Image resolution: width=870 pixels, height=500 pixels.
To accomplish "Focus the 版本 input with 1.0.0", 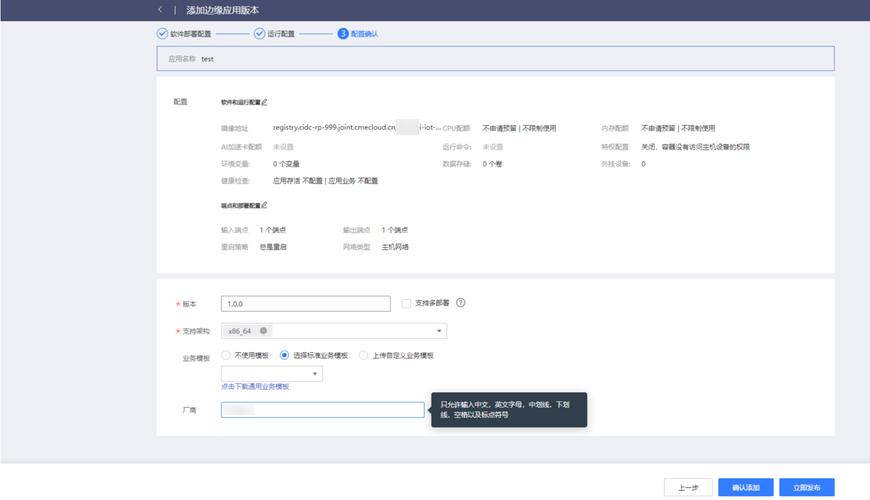I will click(x=306, y=304).
